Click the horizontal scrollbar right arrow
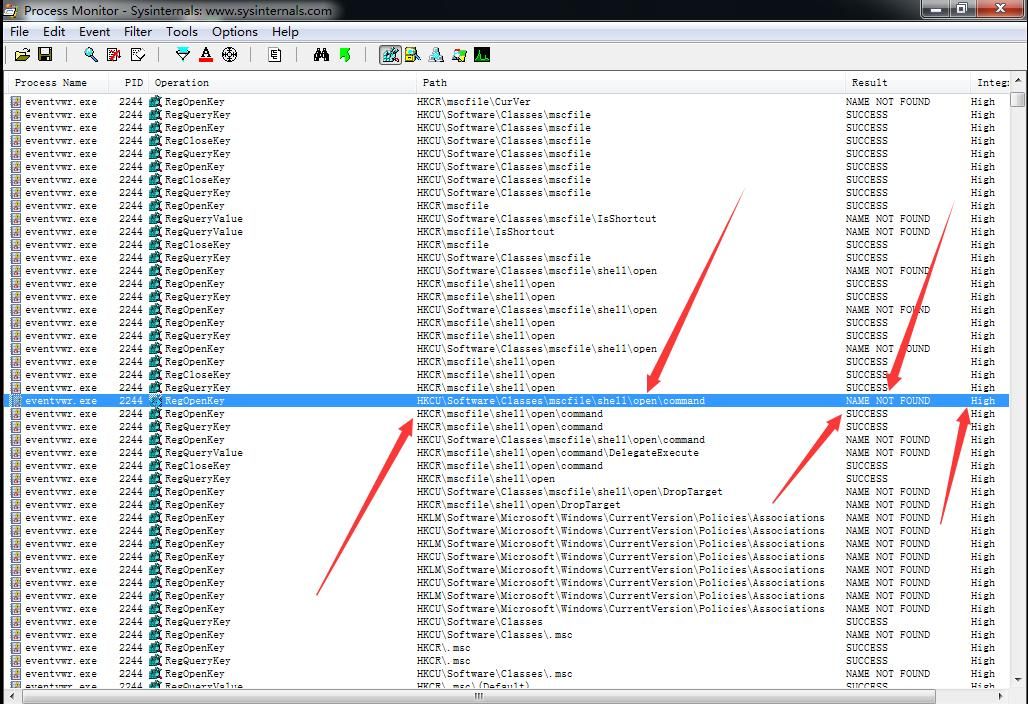The width and height of the screenshot is (1028, 704). coord(1000,695)
